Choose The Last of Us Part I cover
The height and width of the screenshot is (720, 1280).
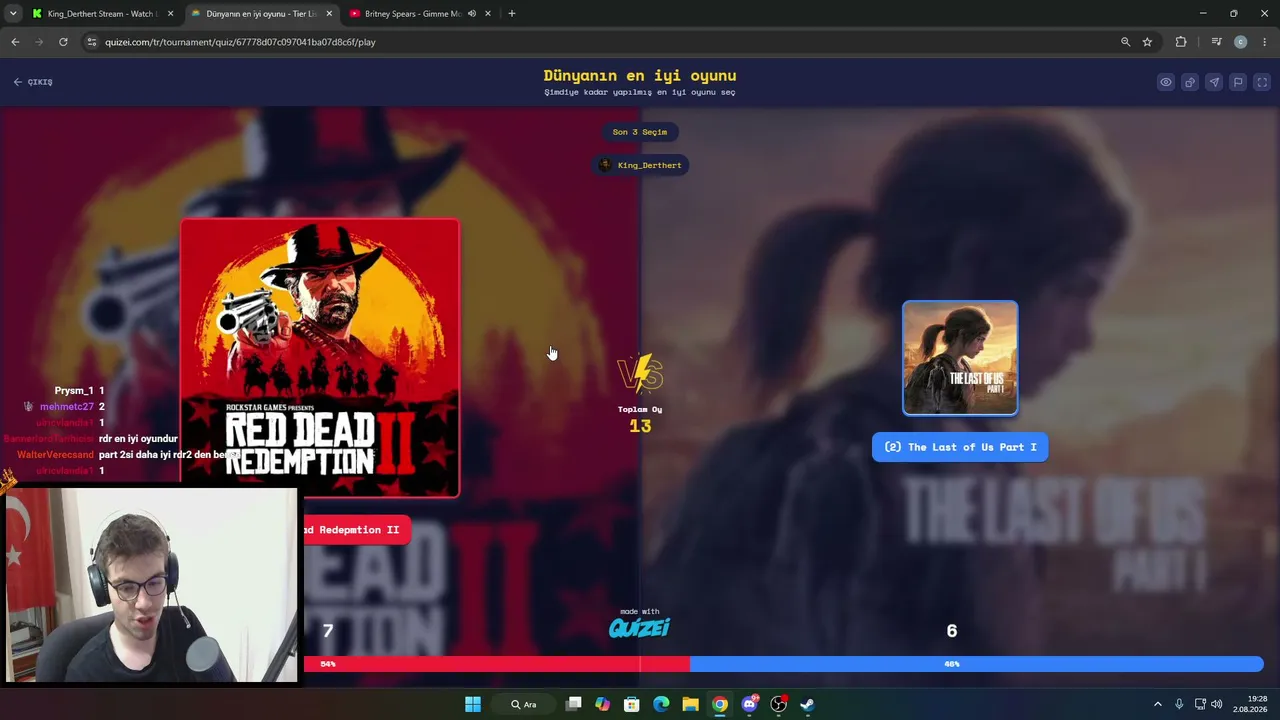[960, 358]
